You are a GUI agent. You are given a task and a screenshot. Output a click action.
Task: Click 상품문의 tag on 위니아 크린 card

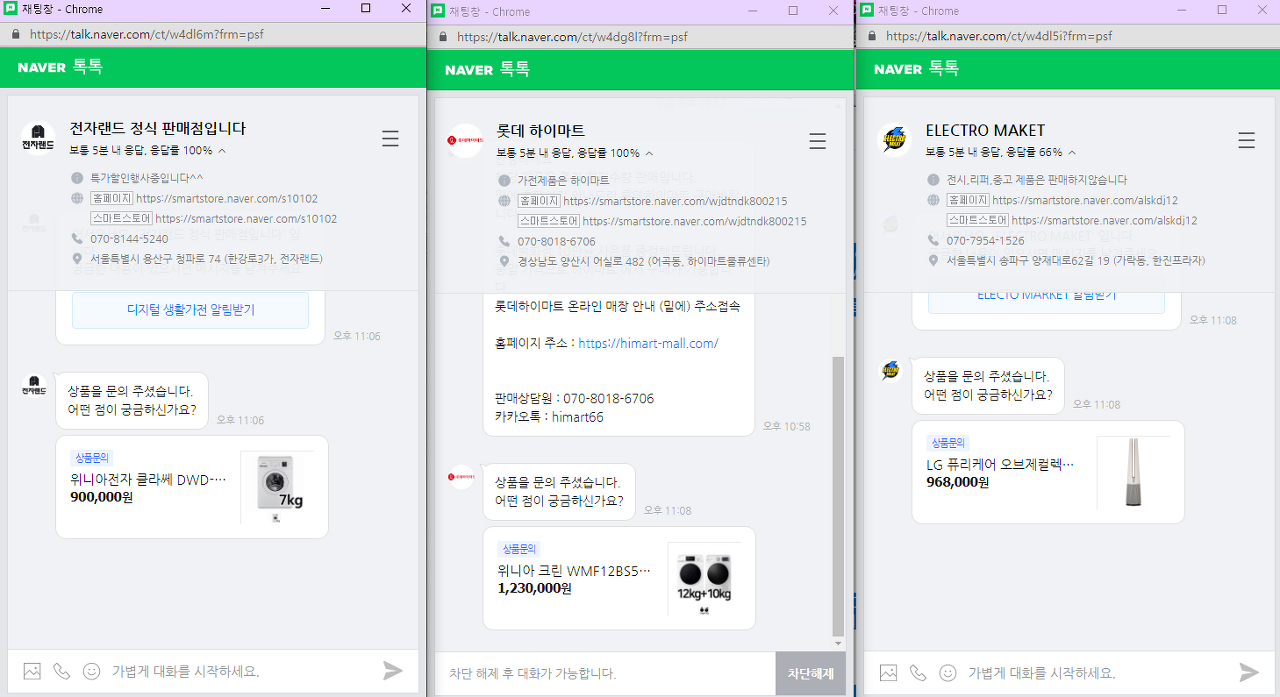coord(519,549)
